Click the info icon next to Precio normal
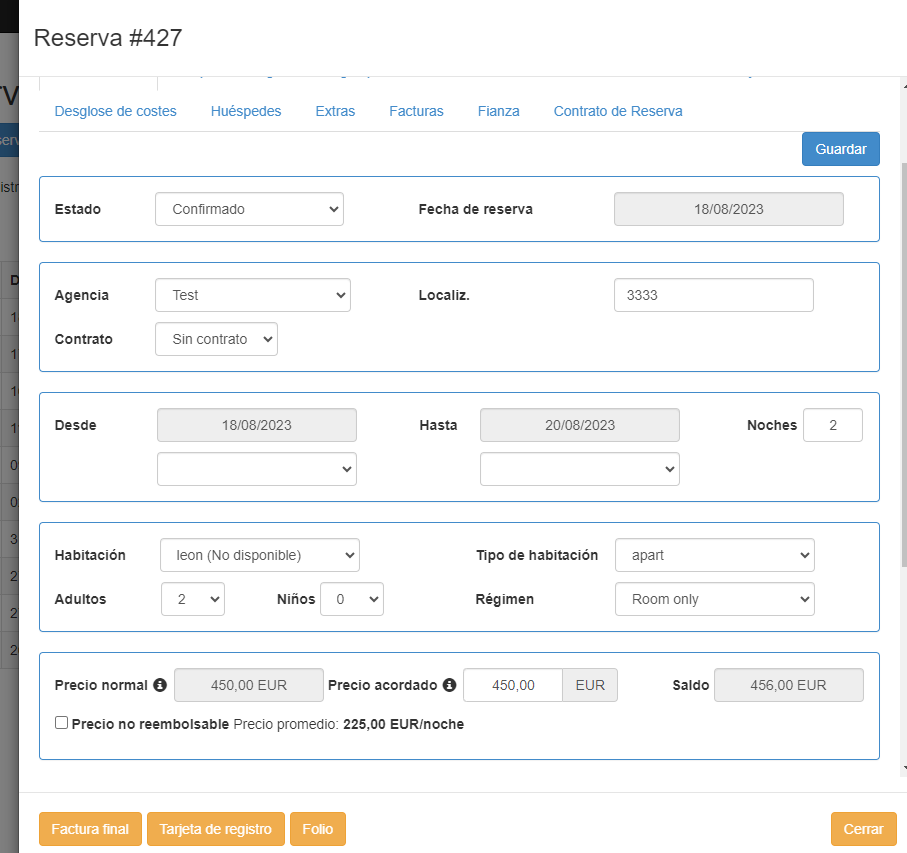Screen dimensions: 907x853 pos(160,685)
